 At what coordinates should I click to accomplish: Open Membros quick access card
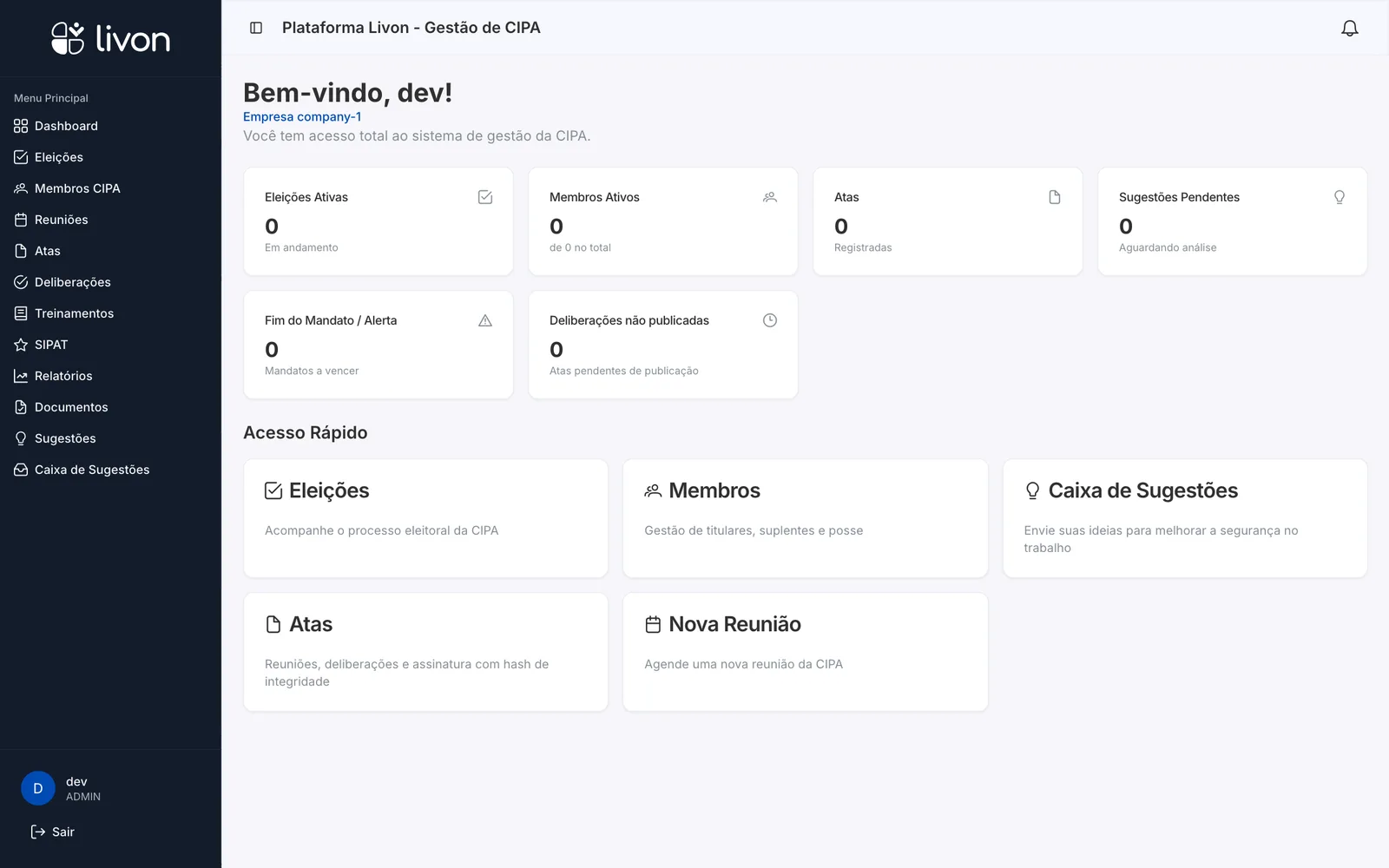pos(806,518)
